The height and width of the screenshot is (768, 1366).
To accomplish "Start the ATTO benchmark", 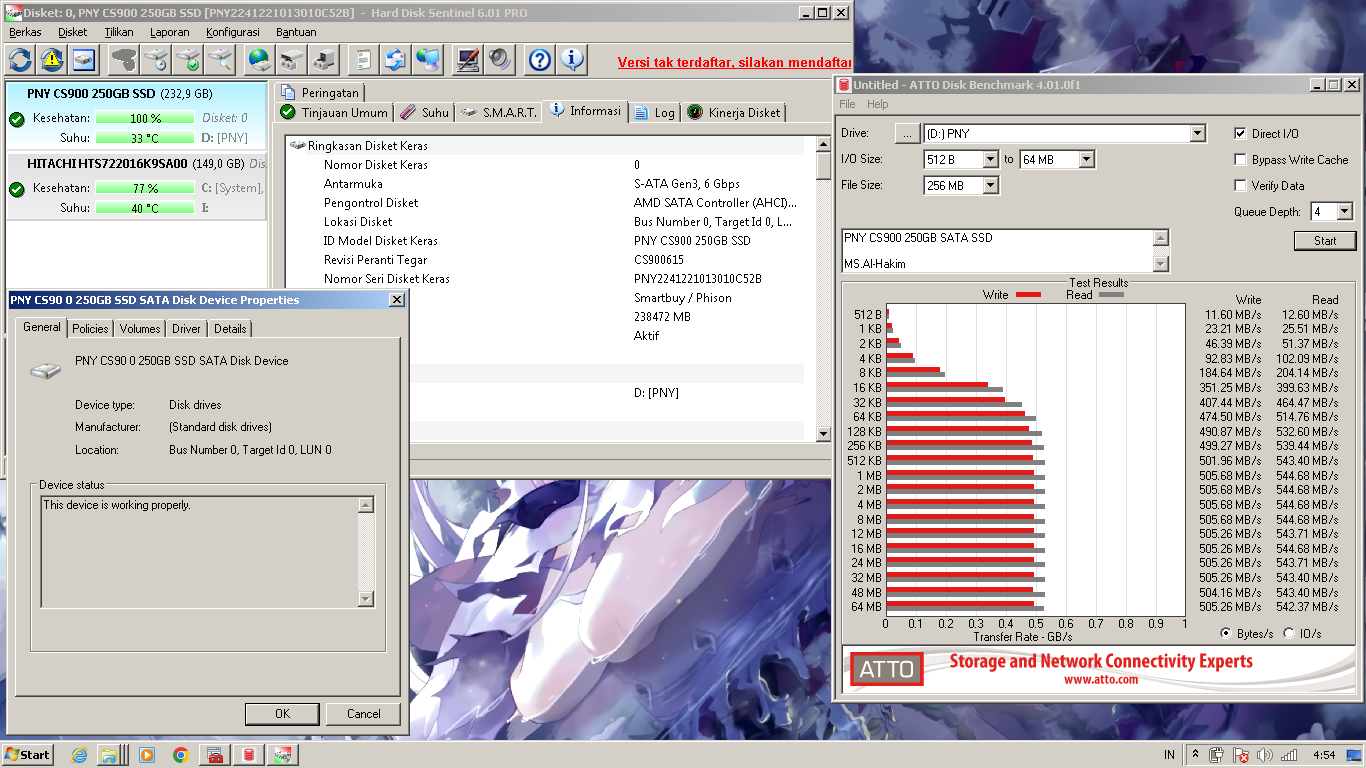I will (x=1325, y=241).
